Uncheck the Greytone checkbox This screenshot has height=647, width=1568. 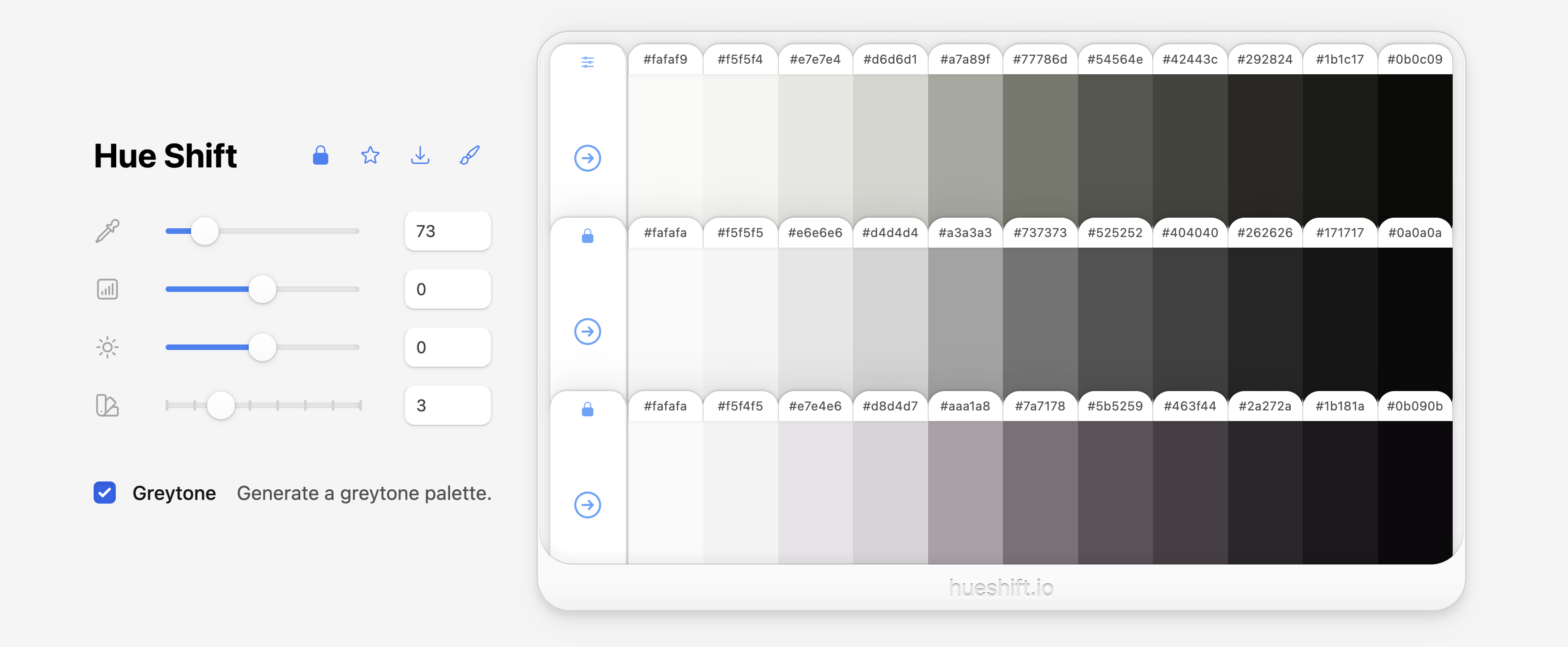(105, 493)
